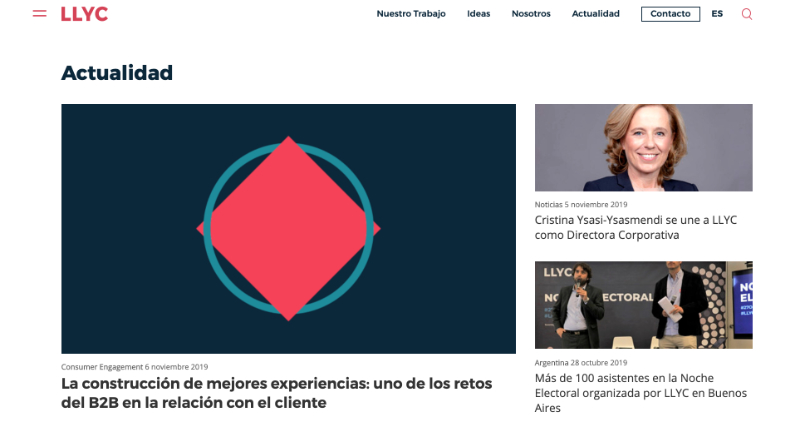800x422 pixels.
Task: Open the Noche Electoral Buenos Aires headline
Action: tap(641, 392)
